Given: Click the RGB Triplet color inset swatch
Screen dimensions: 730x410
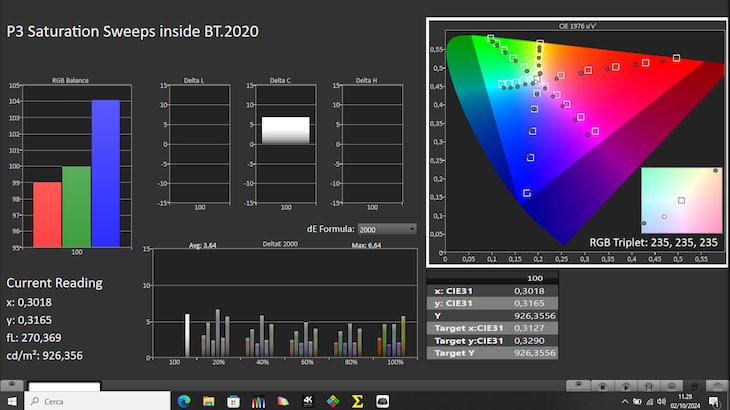Looking at the screenshot, I should point(680,200).
